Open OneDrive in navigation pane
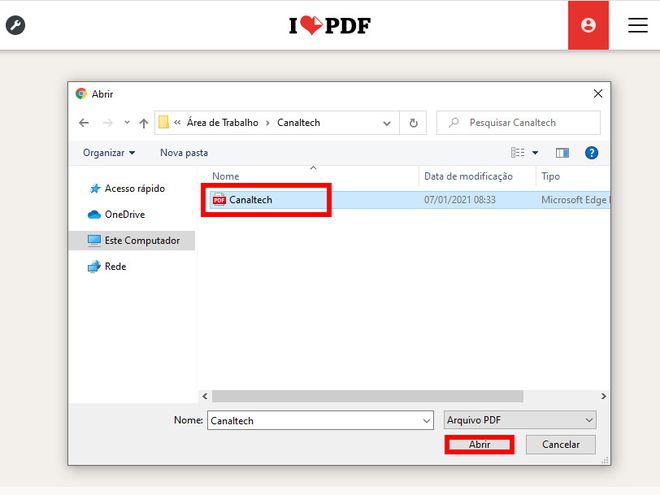Screen dimensions: 660x495 point(125,215)
